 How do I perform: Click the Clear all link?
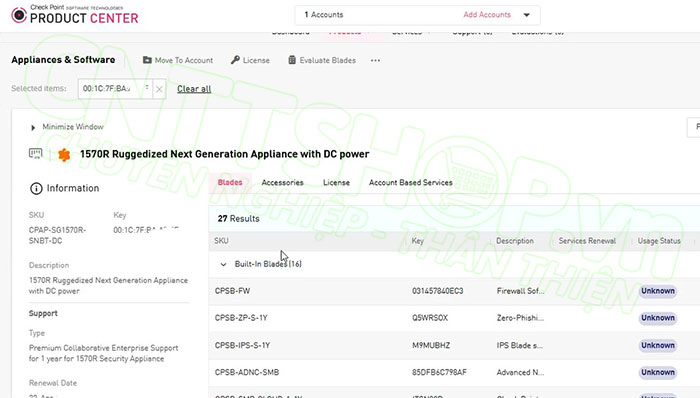[x=194, y=89]
